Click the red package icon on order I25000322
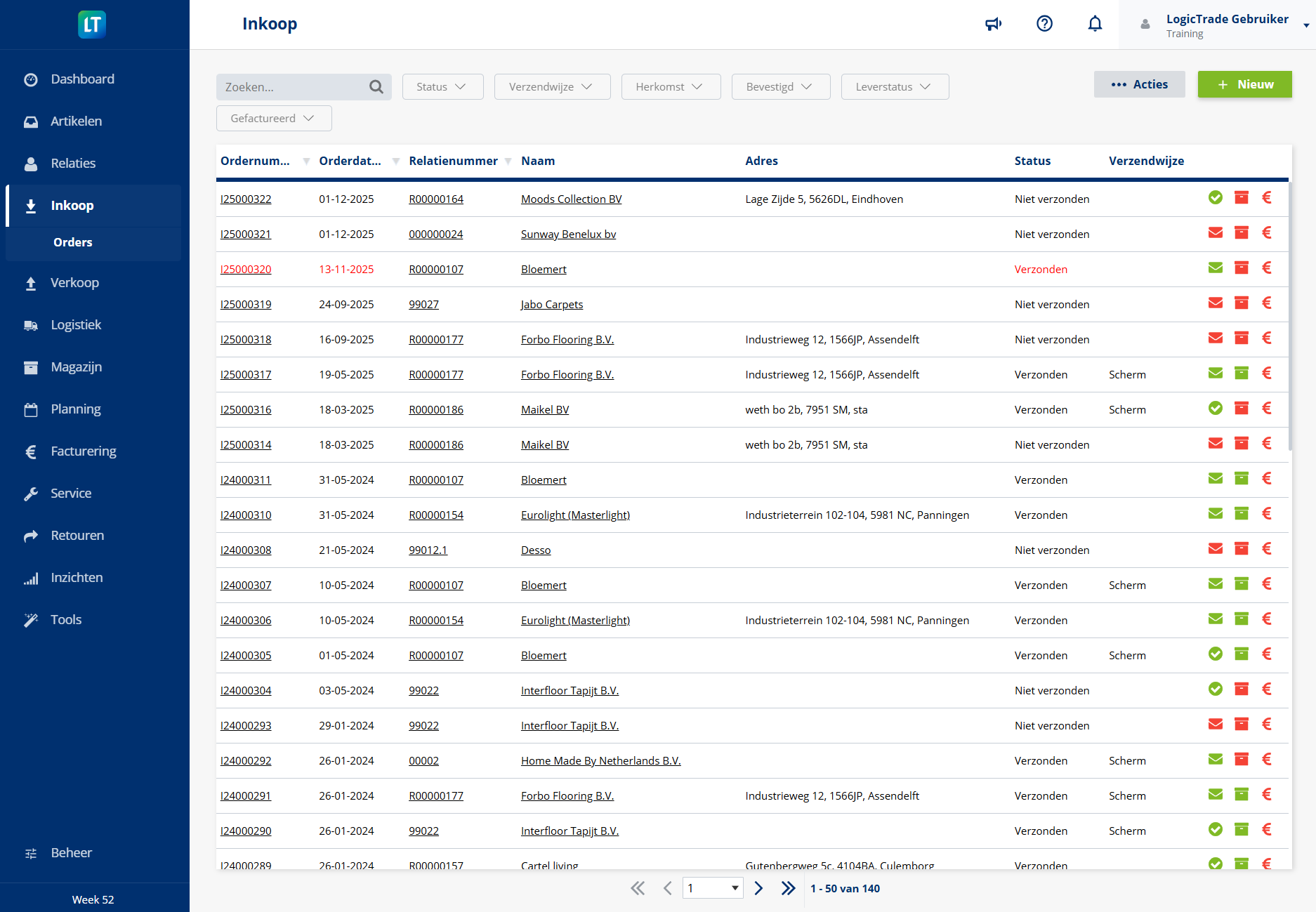The width and height of the screenshot is (1316, 912). pyautogui.click(x=1242, y=197)
